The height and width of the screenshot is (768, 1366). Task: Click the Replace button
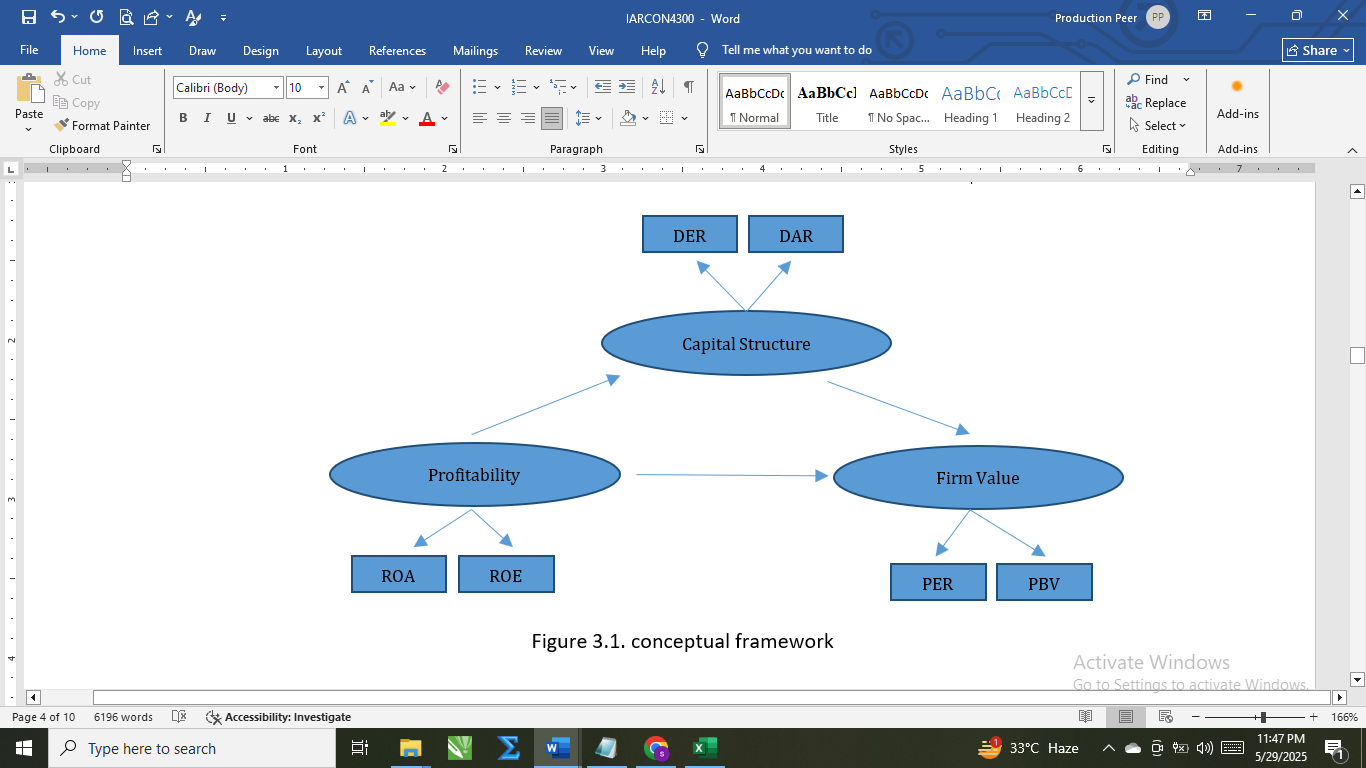click(1156, 103)
